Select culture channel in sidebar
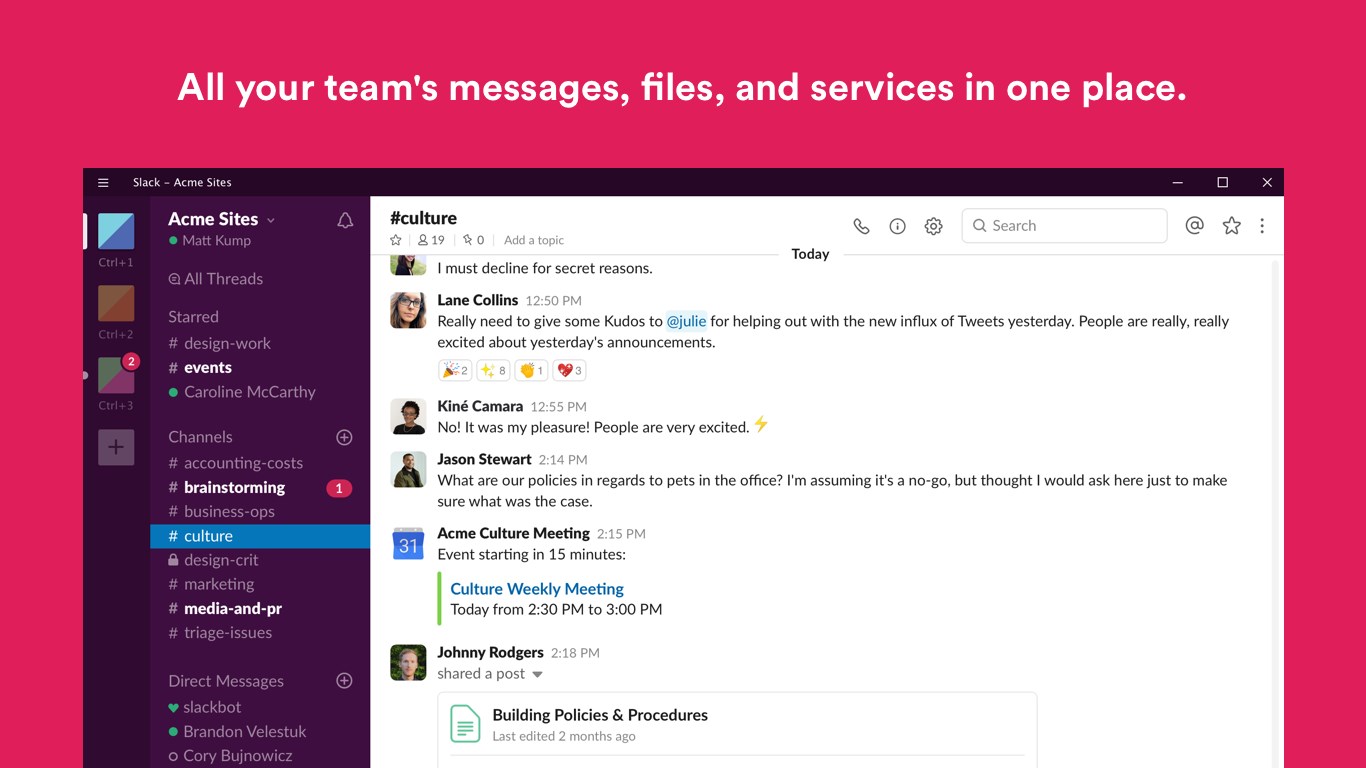The height and width of the screenshot is (768, 1366). tap(260, 536)
